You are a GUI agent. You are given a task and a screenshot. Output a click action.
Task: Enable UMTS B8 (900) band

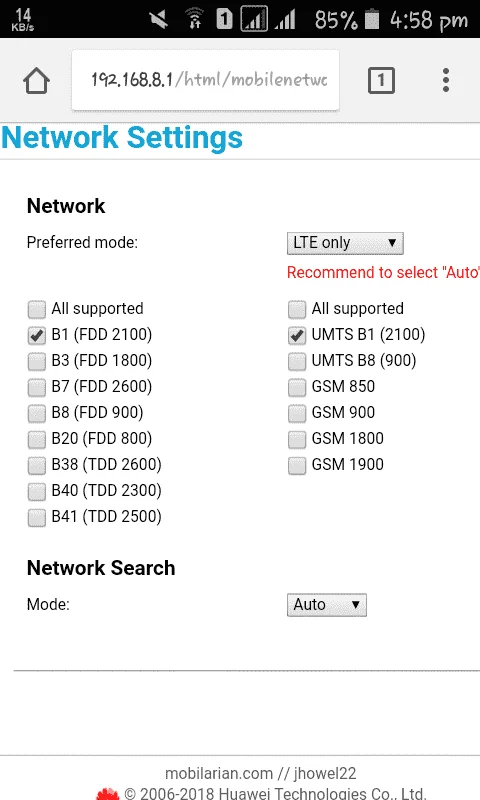coord(297,361)
